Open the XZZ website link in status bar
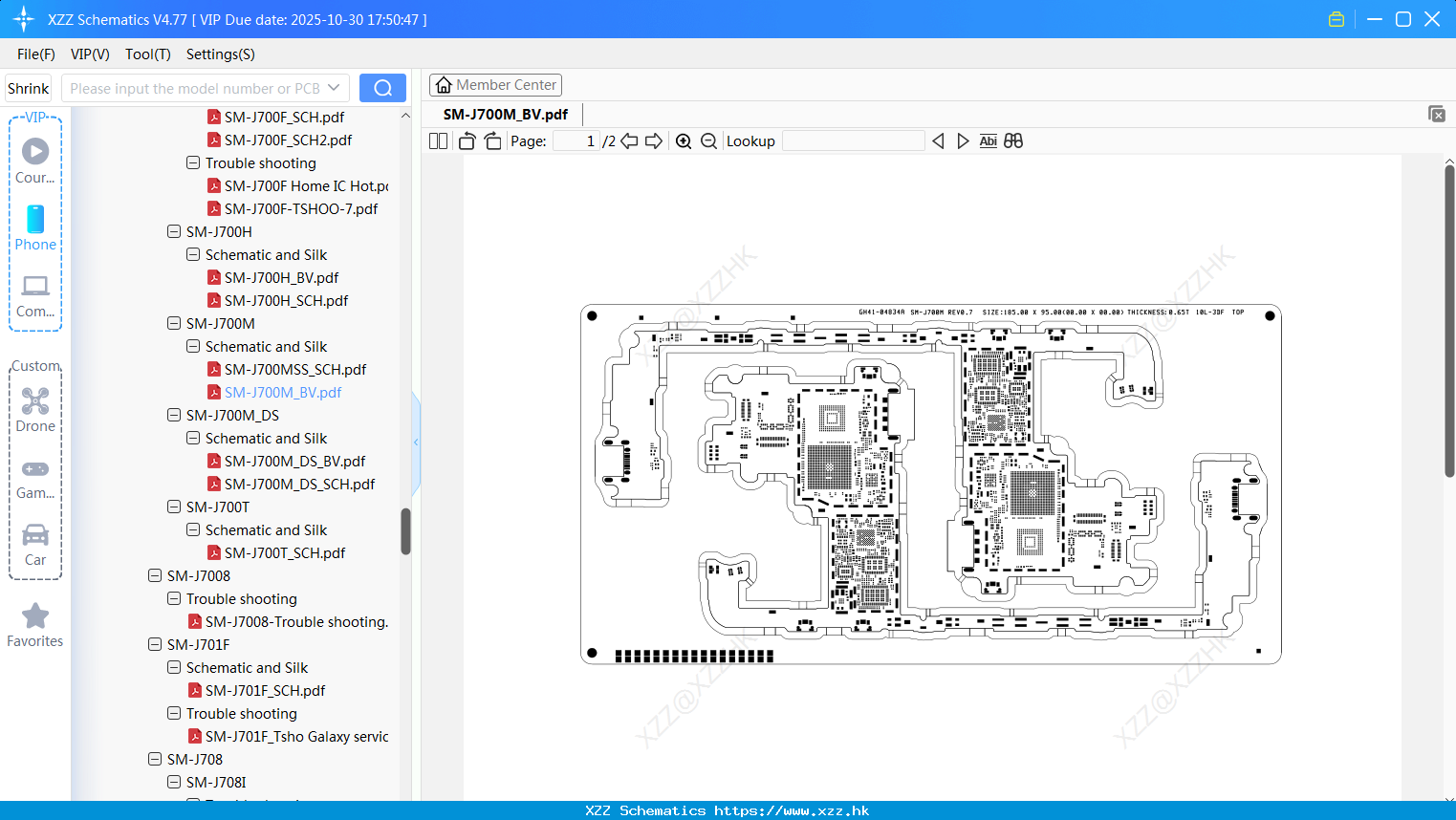The width and height of the screenshot is (1456, 820). click(792, 810)
